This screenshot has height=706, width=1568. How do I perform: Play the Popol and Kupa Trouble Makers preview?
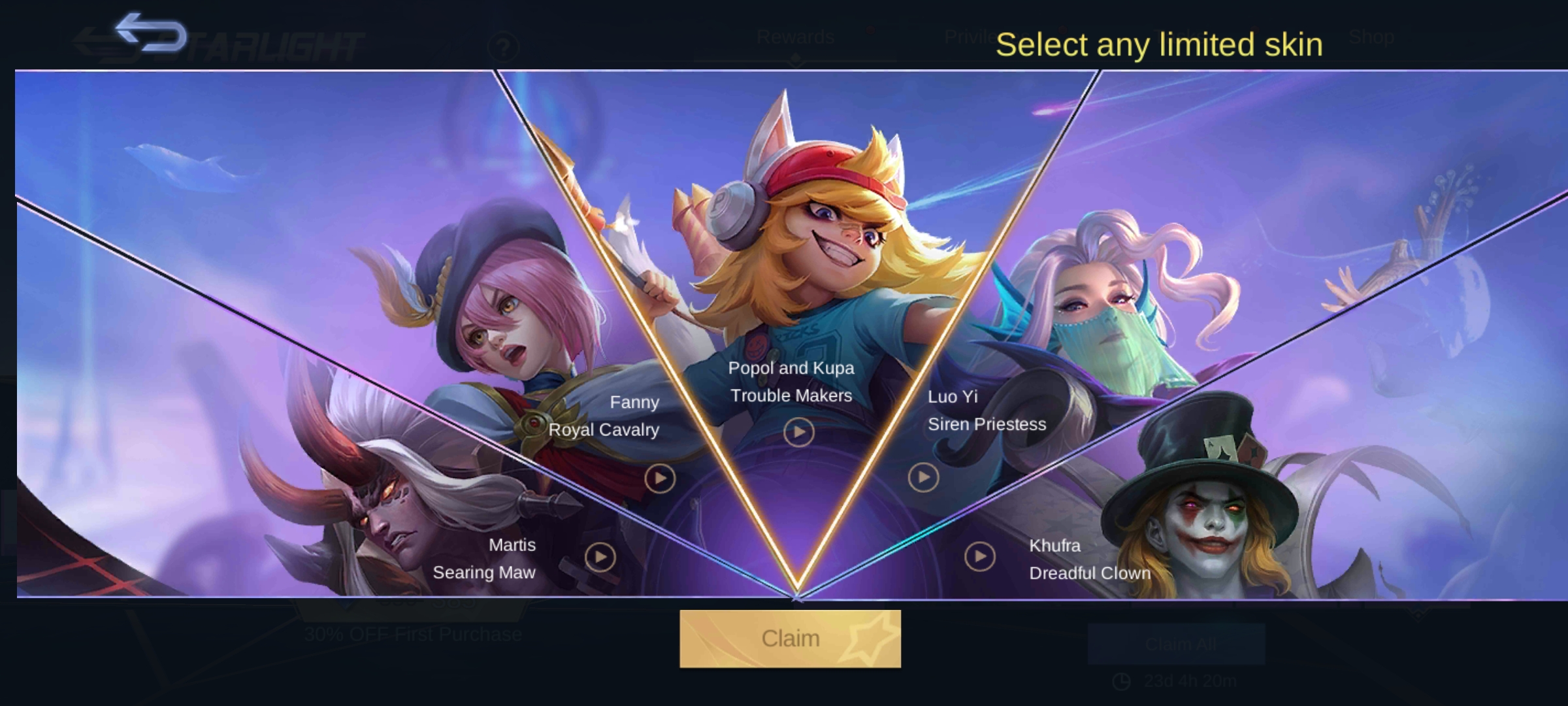[798, 432]
